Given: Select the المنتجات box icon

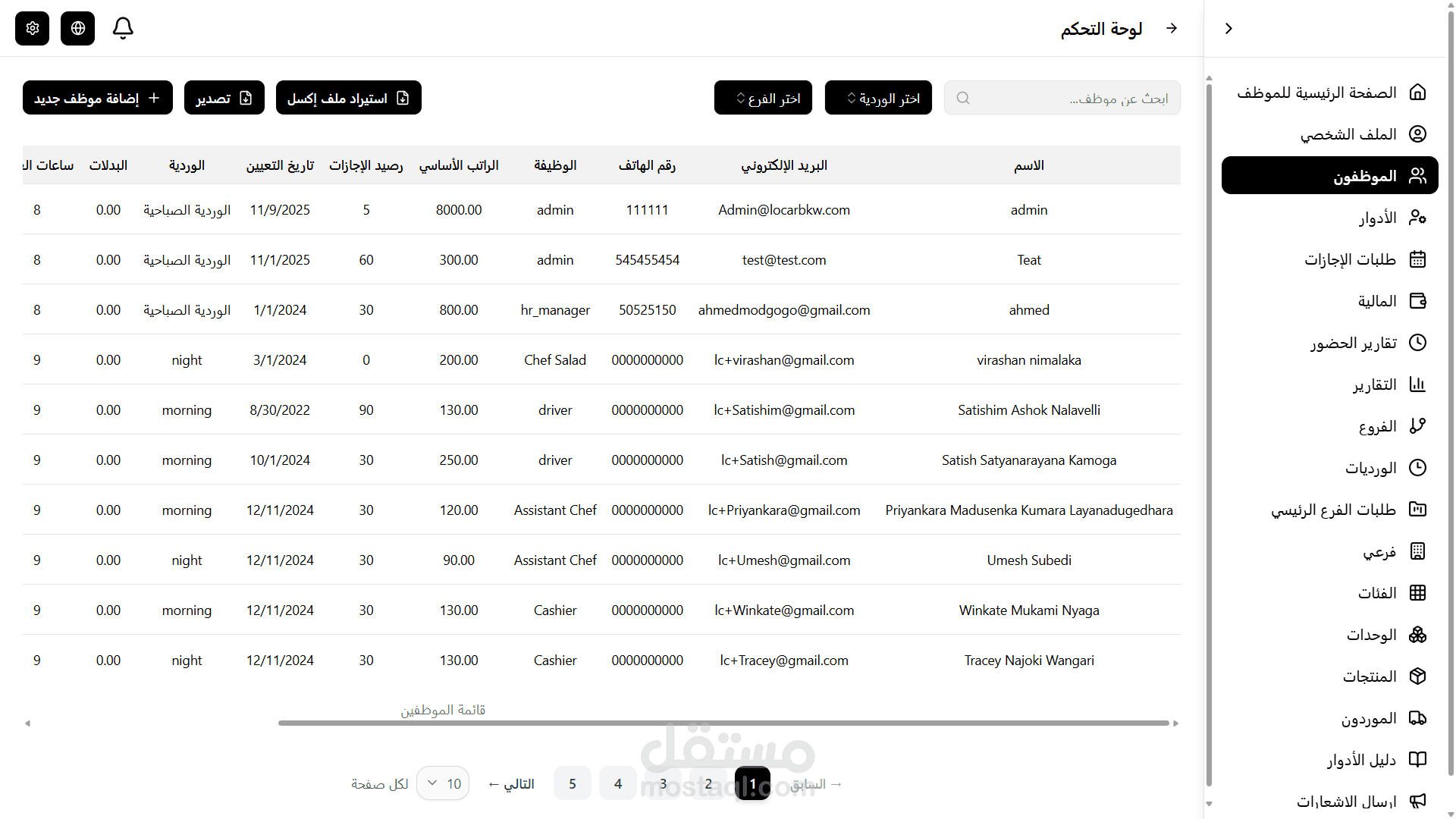Looking at the screenshot, I should coord(1418,676).
